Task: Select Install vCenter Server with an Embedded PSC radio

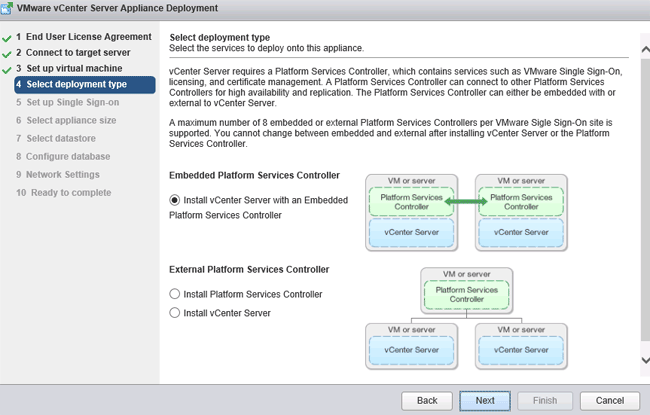Action: [175, 200]
